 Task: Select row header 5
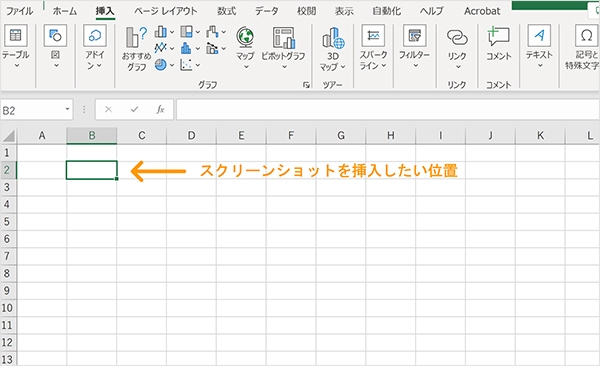[7, 222]
